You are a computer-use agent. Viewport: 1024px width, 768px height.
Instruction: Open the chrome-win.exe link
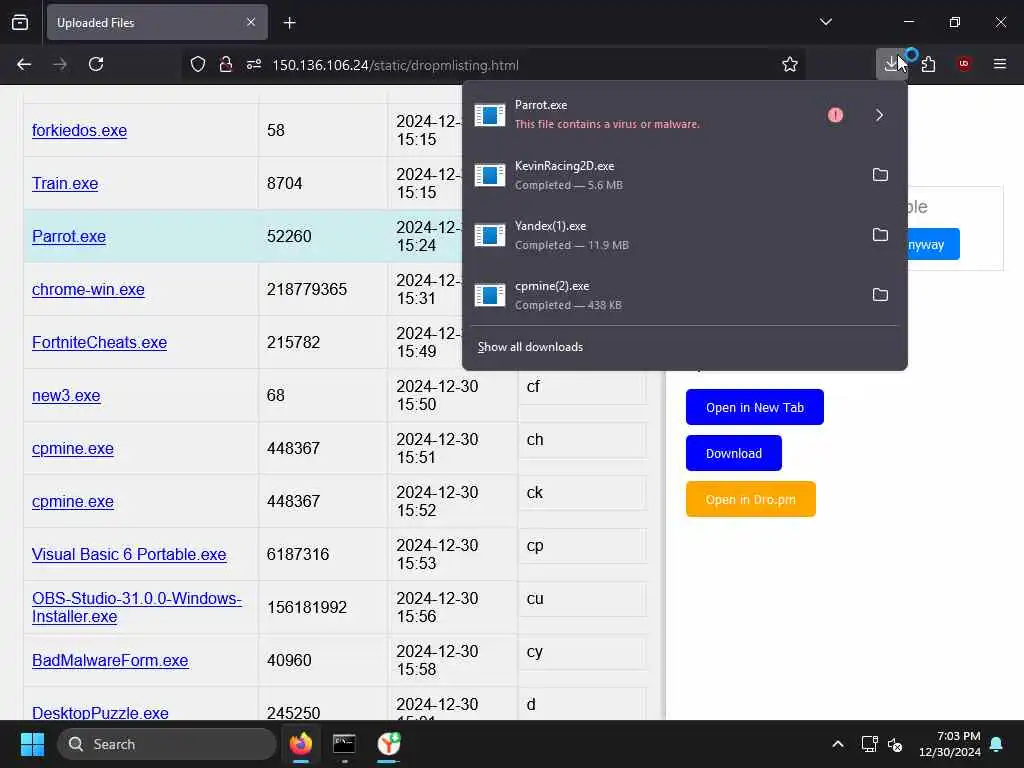(88, 289)
